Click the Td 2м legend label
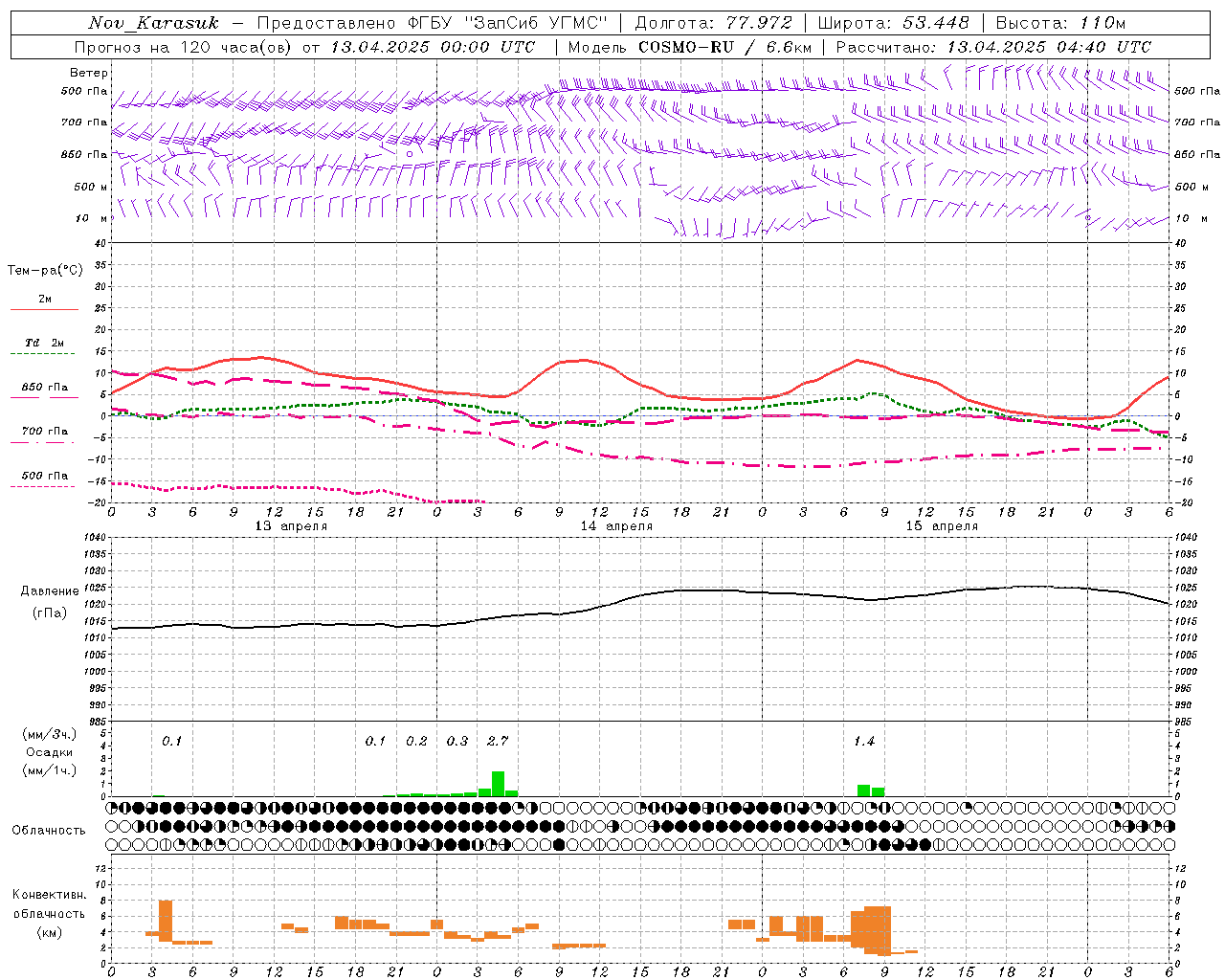 pyautogui.click(x=44, y=343)
